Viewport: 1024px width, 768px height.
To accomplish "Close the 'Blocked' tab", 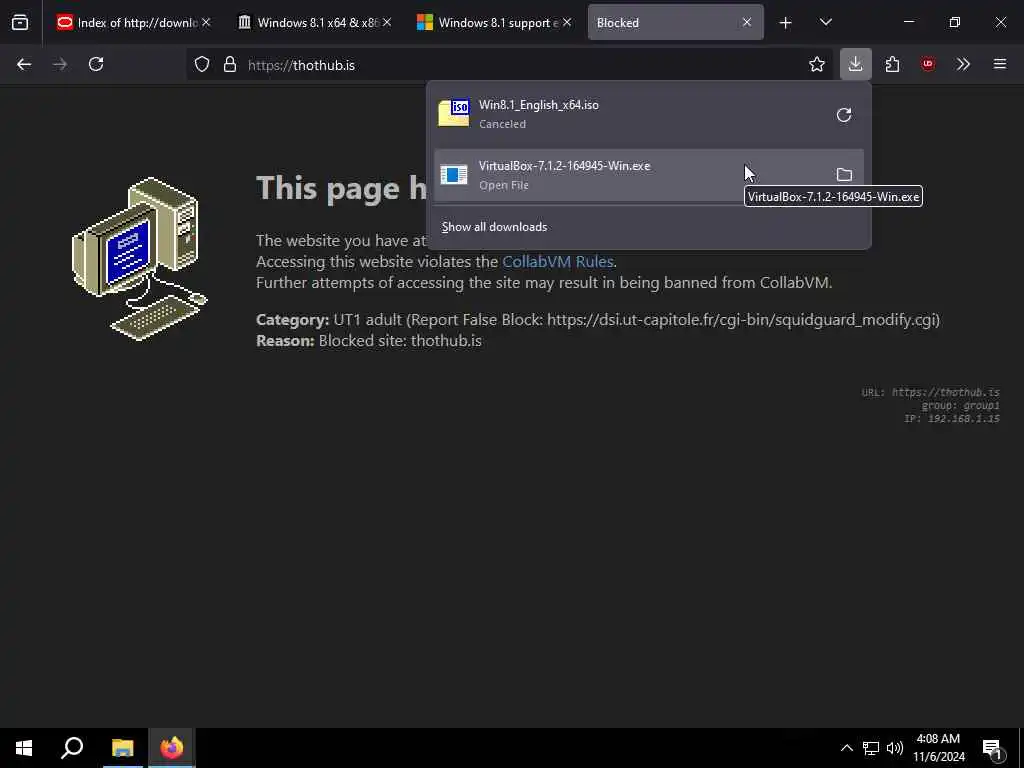I will pyautogui.click(x=746, y=23).
